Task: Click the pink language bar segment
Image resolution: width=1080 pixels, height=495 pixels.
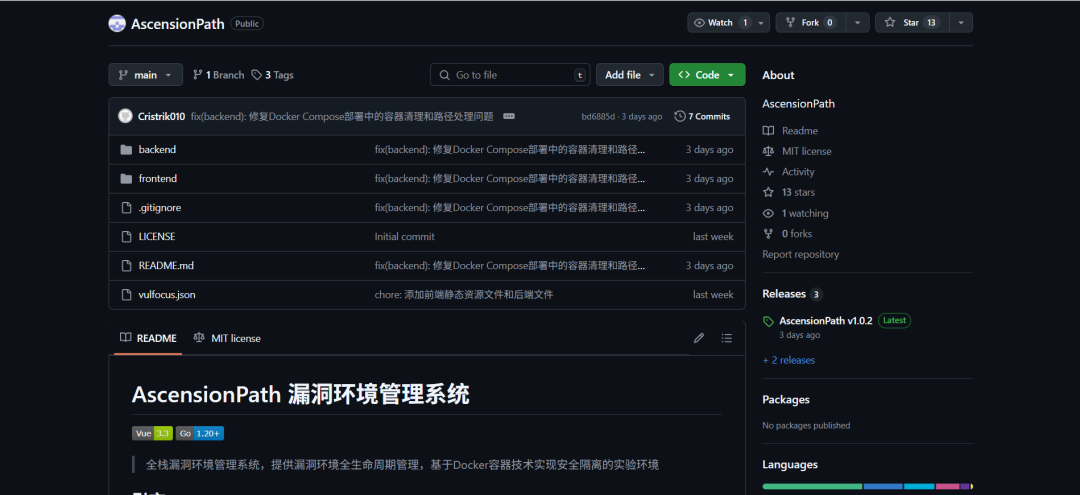Action: point(948,486)
